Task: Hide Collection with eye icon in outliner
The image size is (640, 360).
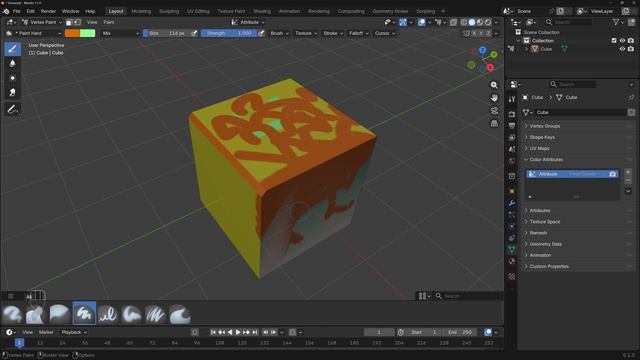Action: (x=622, y=40)
